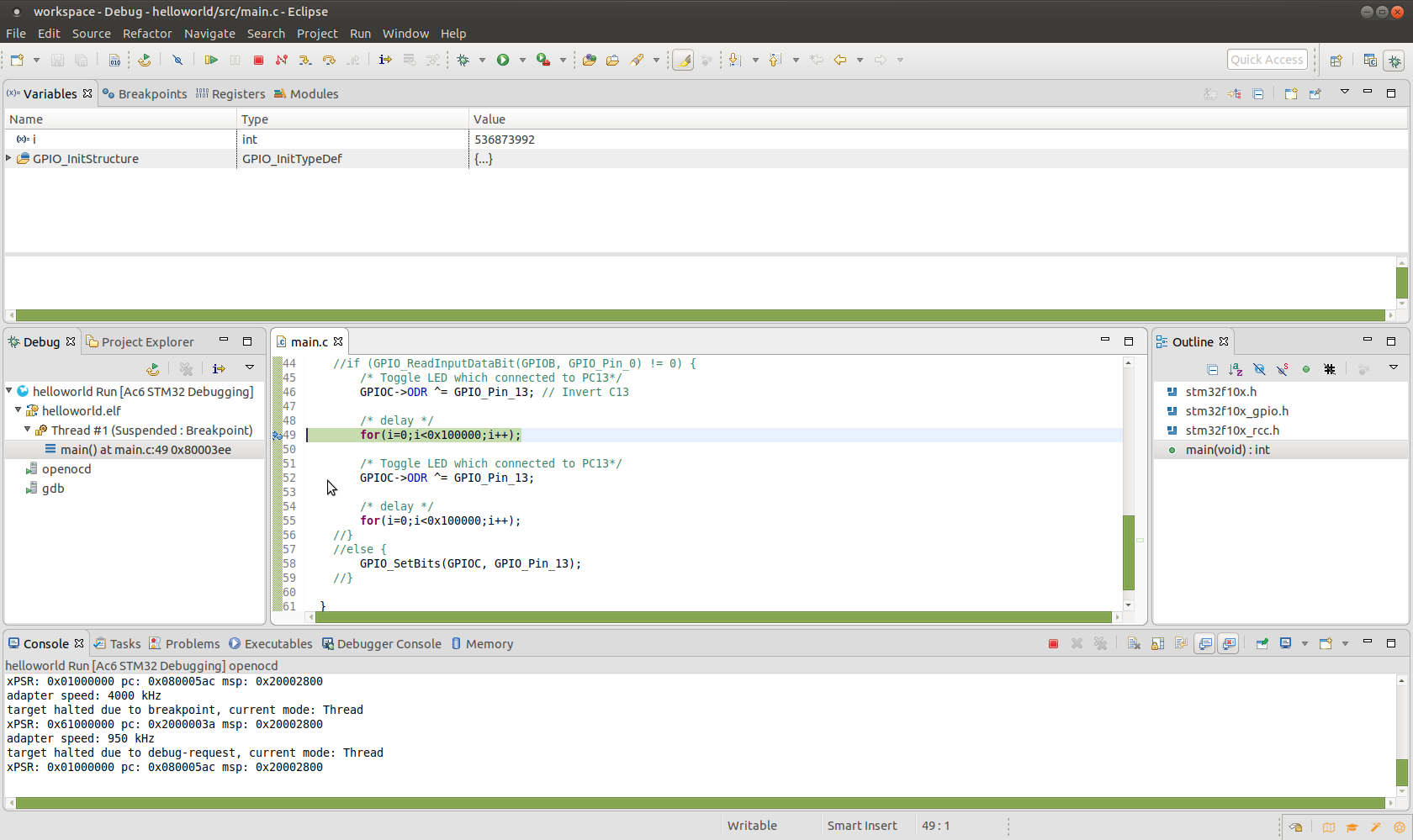Click the Step Over toolbar icon

pos(329,60)
